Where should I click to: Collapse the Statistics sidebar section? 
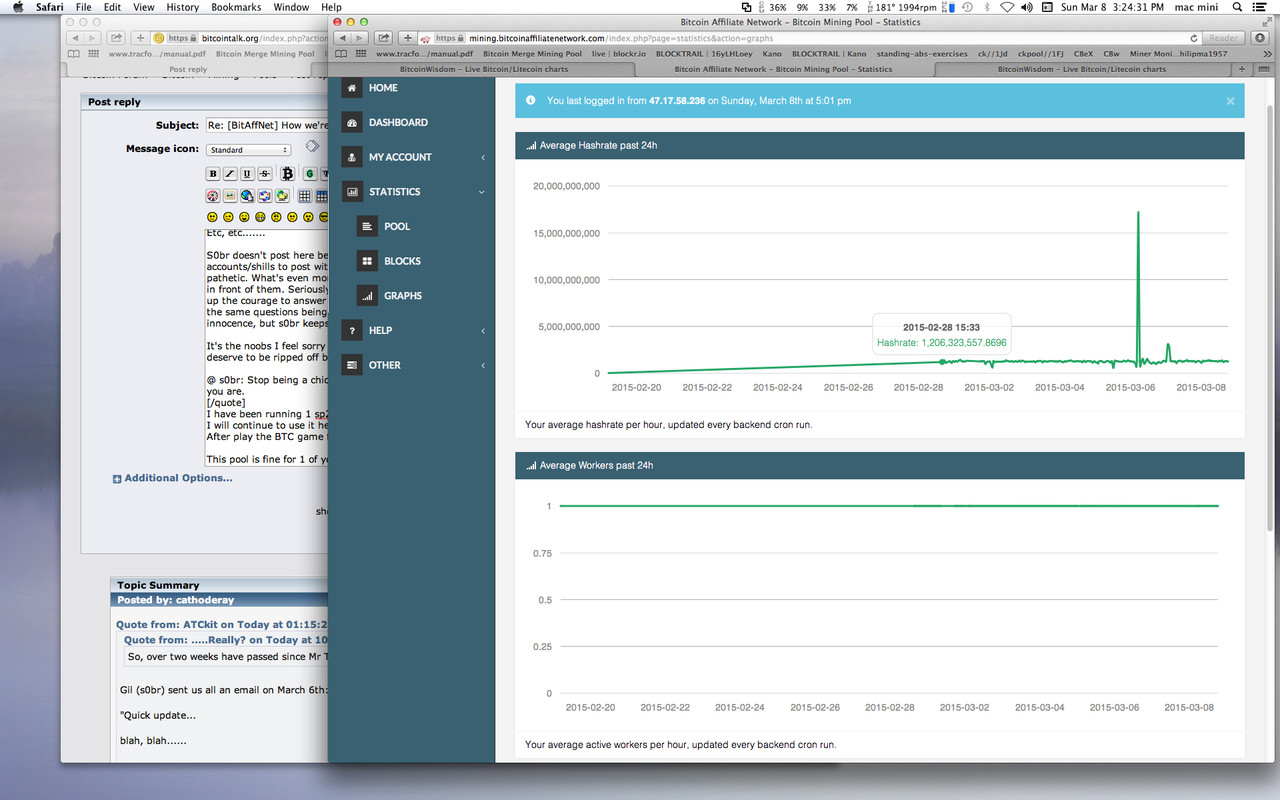pyautogui.click(x=412, y=192)
